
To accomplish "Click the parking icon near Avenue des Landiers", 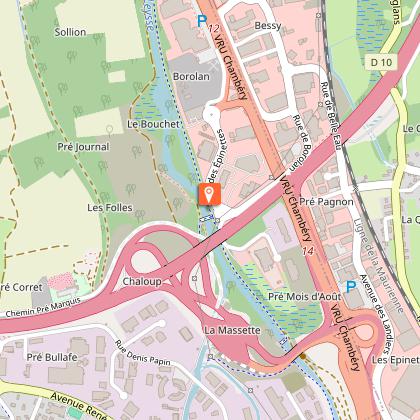I will [351, 287].
